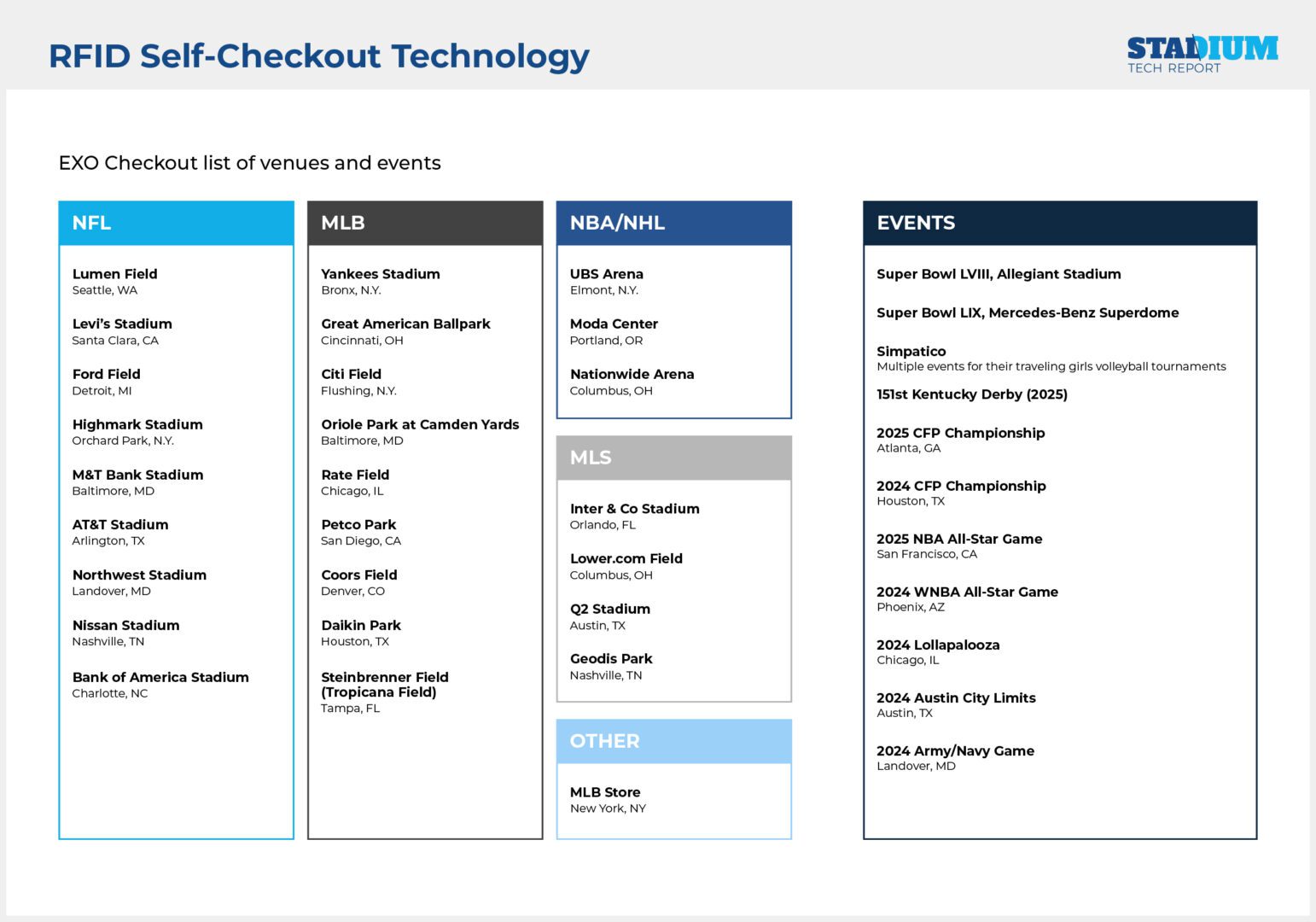The width and height of the screenshot is (1316, 922).
Task: Click the Stadium Tech Report logo
Action: tap(1202, 55)
